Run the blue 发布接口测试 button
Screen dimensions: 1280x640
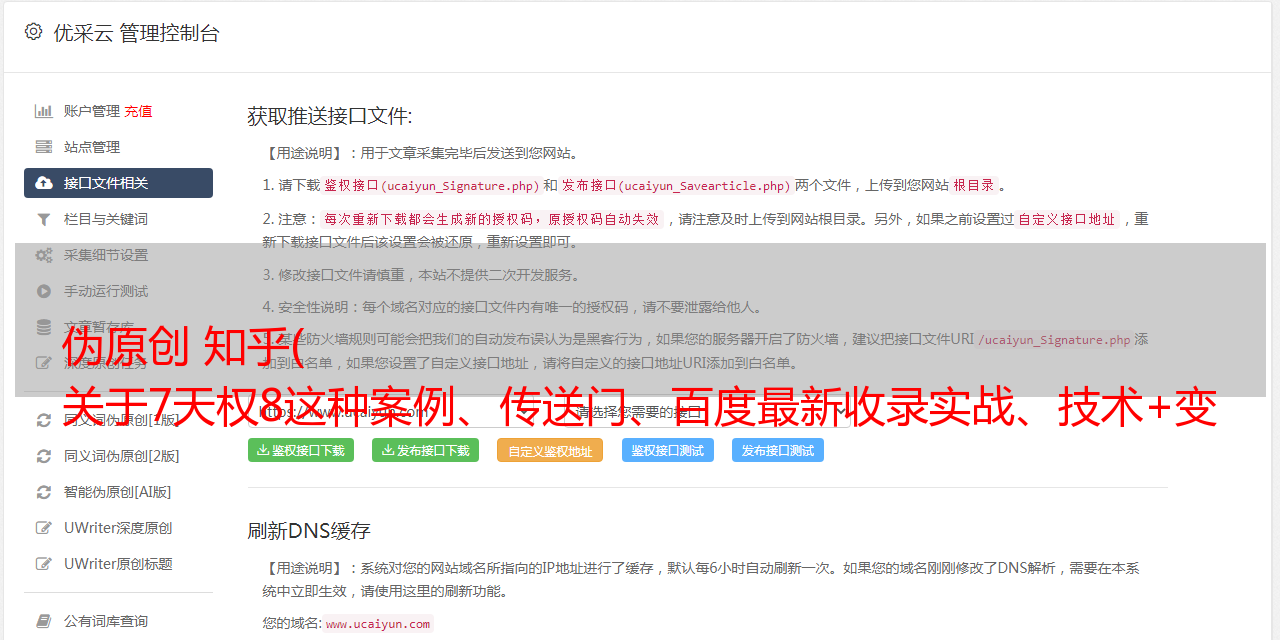point(778,450)
